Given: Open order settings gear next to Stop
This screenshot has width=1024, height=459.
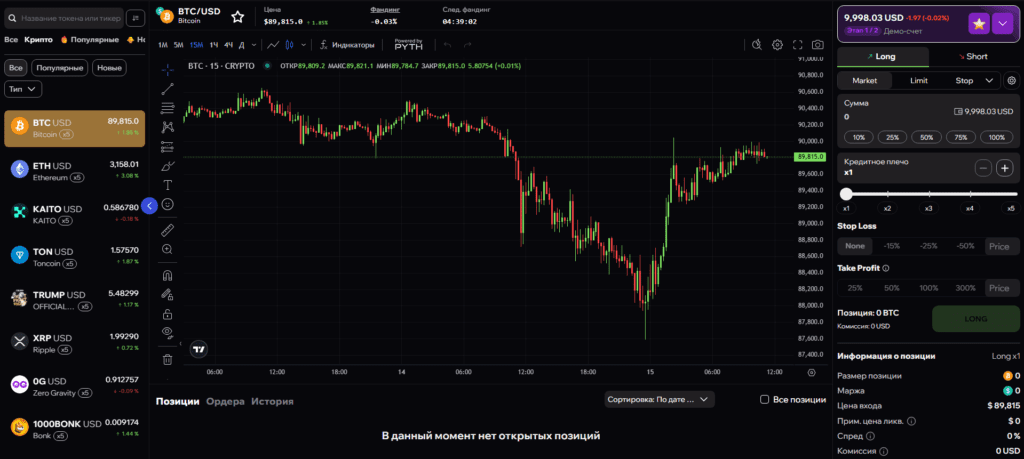Looking at the screenshot, I should pyautogui.click(x=1012, y=80).
